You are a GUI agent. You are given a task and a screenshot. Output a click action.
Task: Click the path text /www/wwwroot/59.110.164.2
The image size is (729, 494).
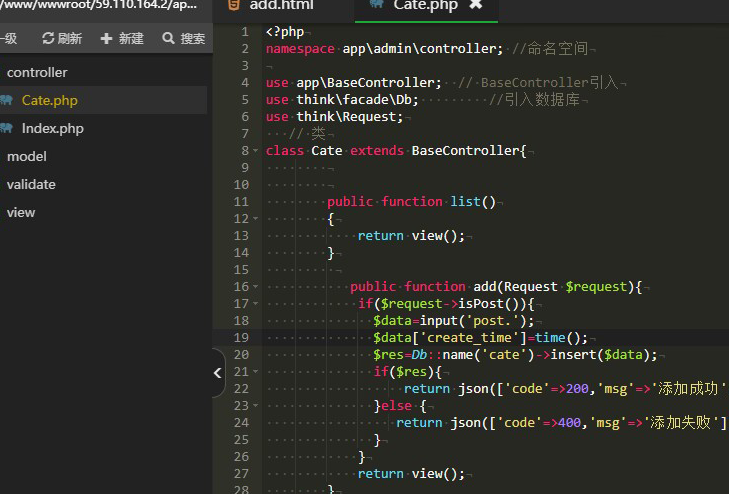(x=99, y=6)
